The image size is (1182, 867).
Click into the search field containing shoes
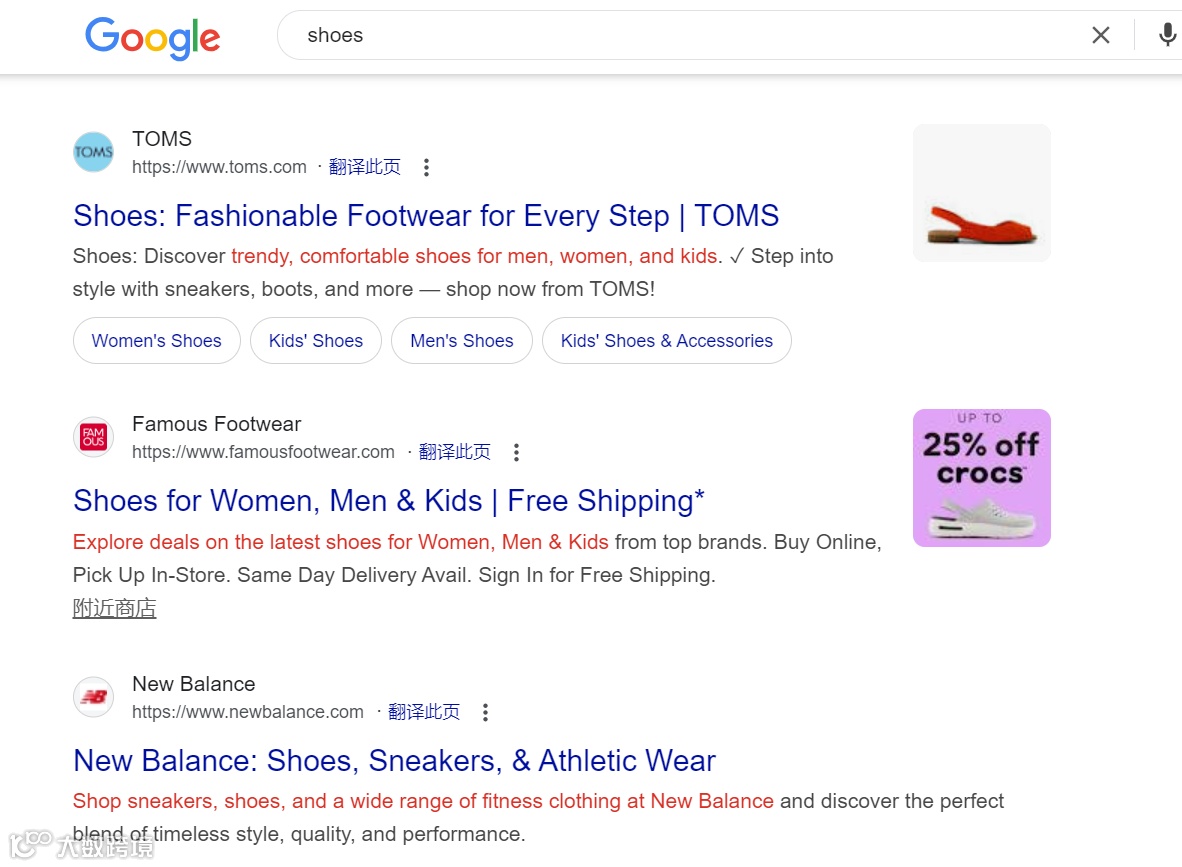[x=680, y=36]
